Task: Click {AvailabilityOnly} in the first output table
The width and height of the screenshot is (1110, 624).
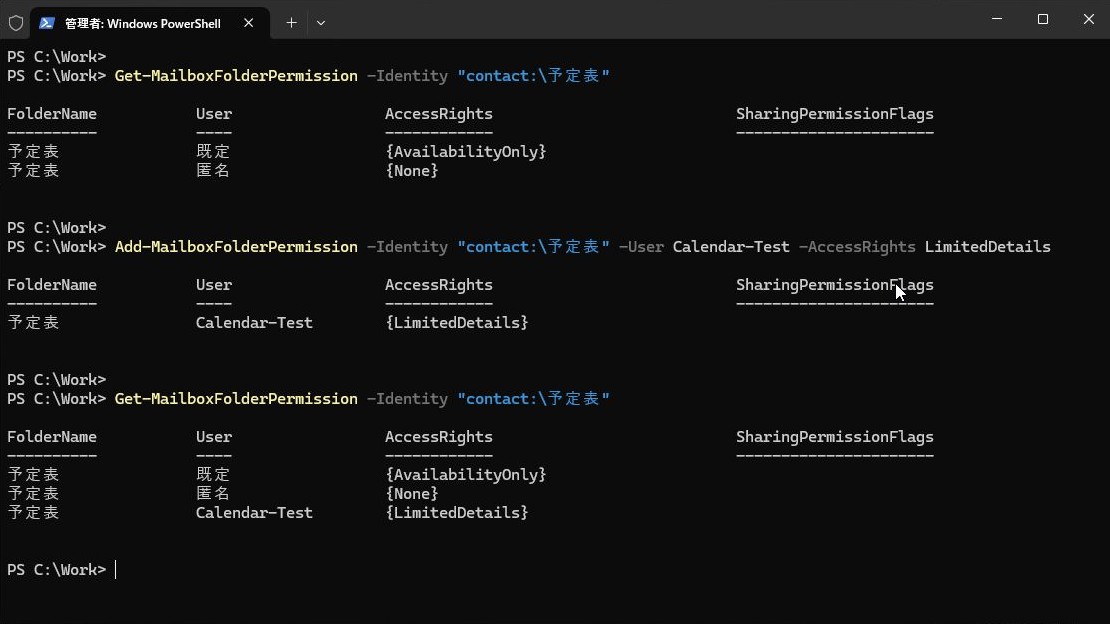Action: (465, 152)
